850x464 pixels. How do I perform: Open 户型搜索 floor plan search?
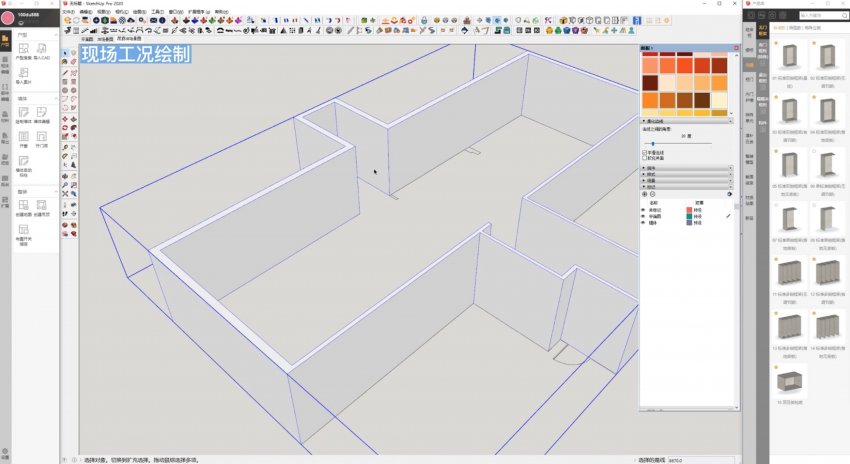point(23,51)
